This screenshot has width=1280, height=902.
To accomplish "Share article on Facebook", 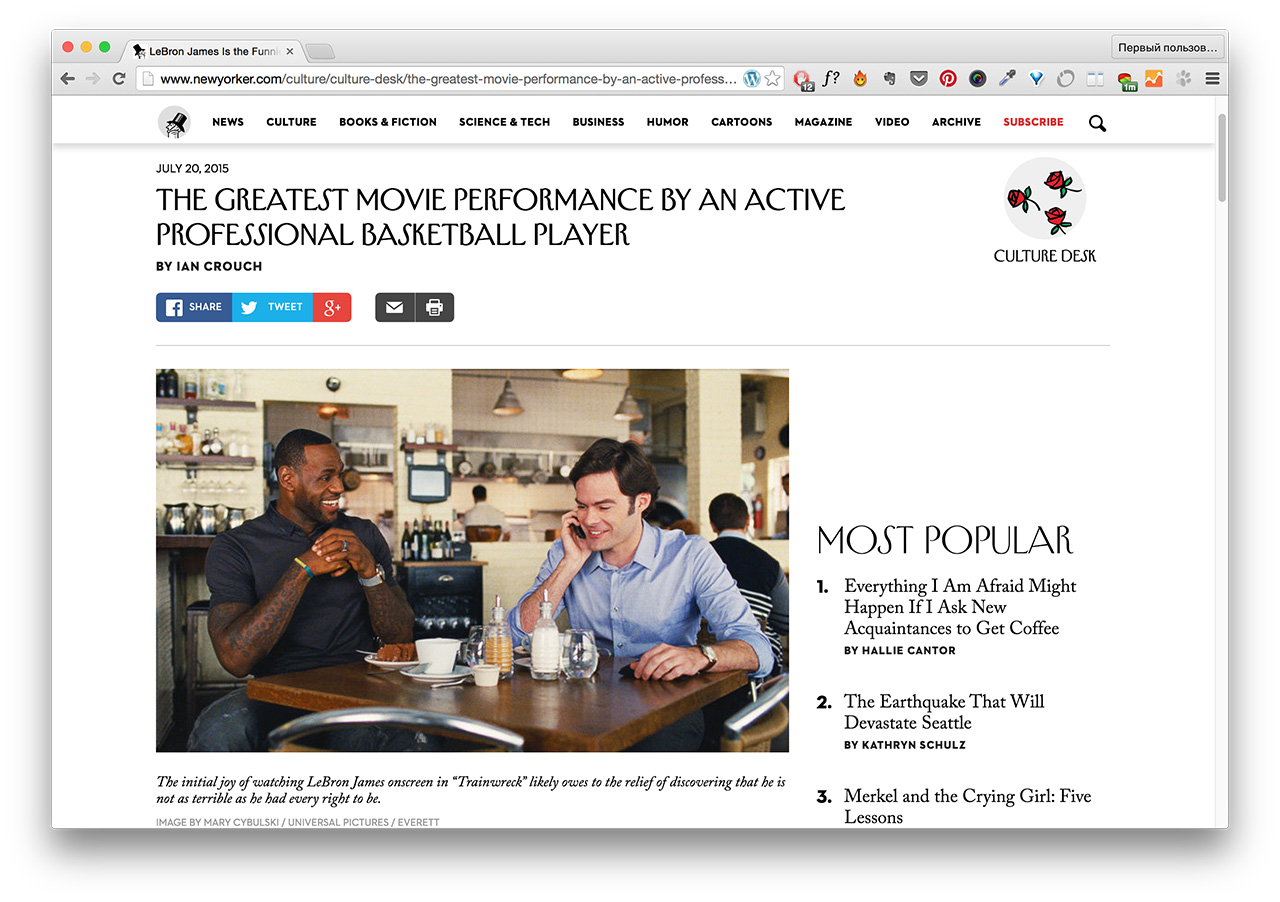I will tap(194, 307).
